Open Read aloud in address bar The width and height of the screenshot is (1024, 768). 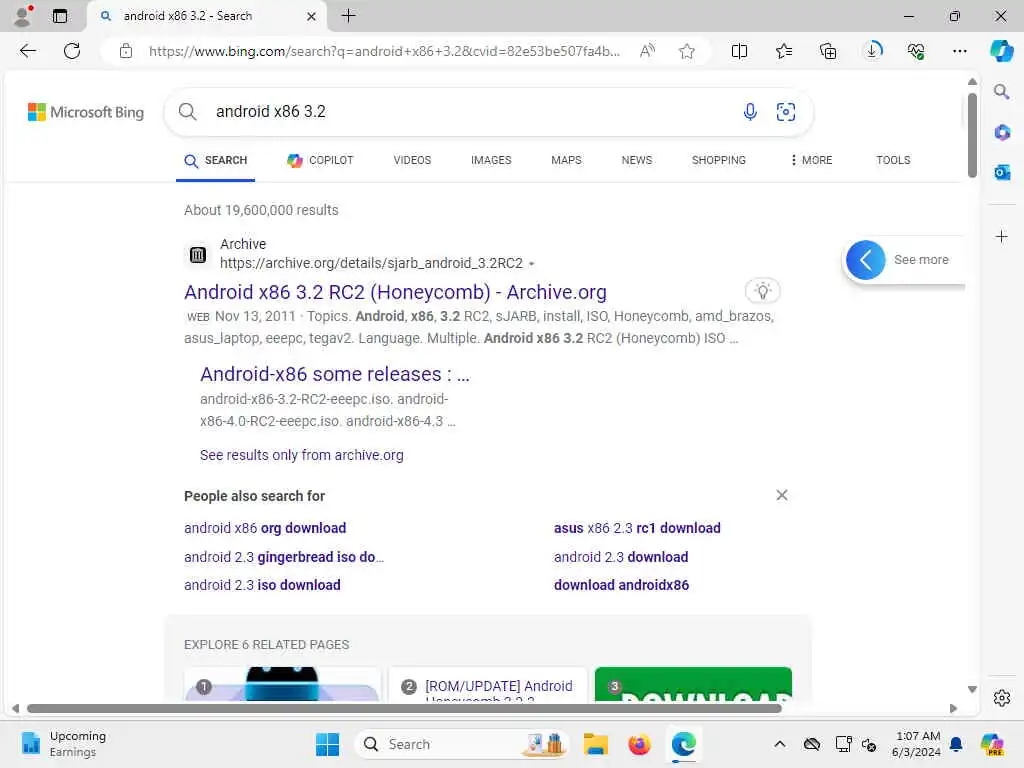[647, 51]
